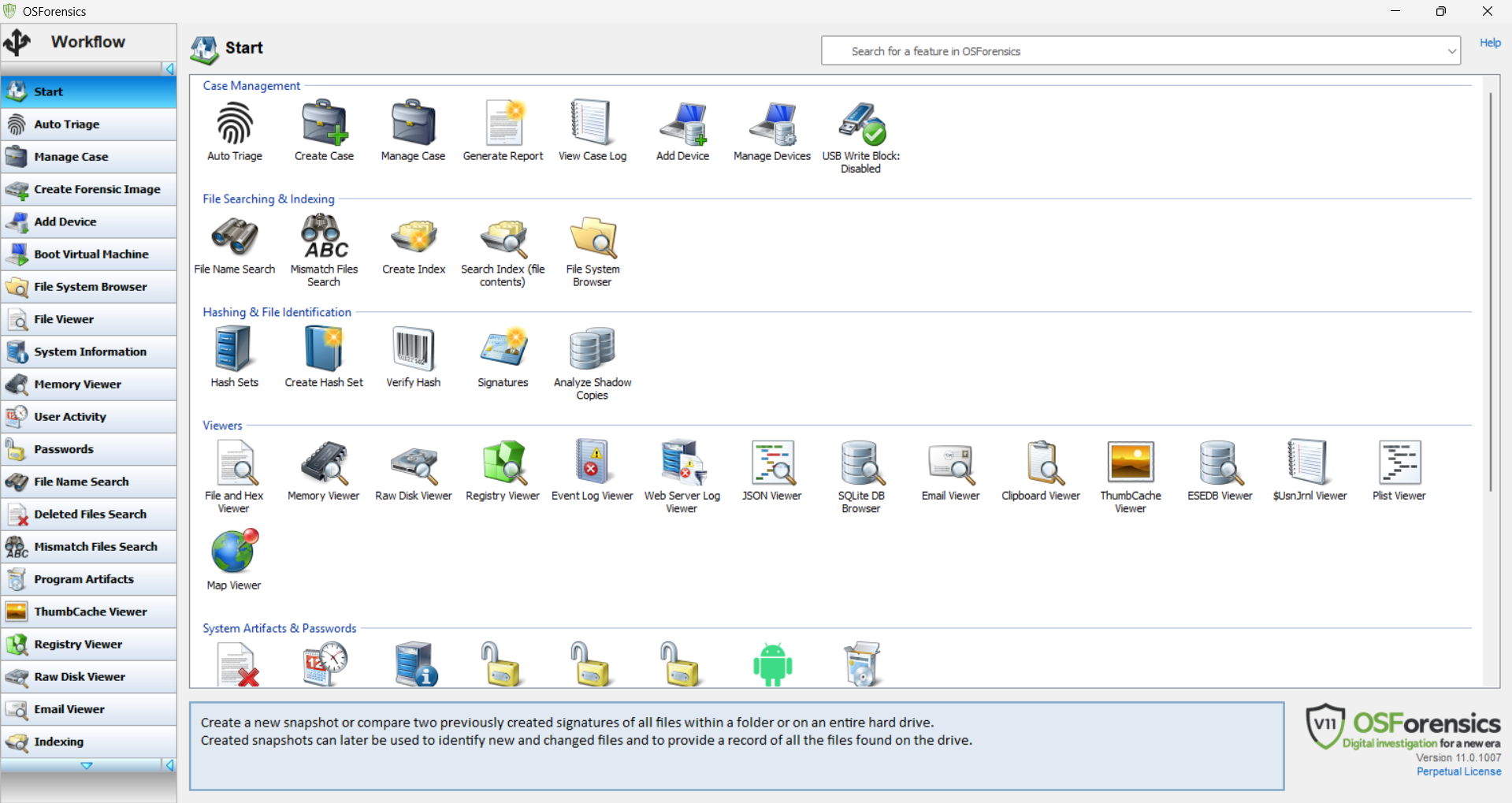Open Program Artifacts from sidebar
The width and height of the screenshot is (1512, 803).
pyautogui.click(x=88, y=578)
